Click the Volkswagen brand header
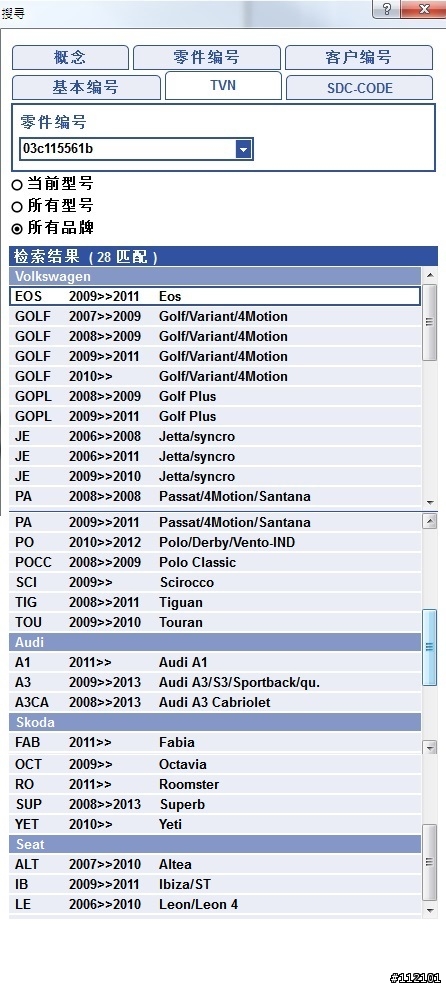 [x=215, y=277]
